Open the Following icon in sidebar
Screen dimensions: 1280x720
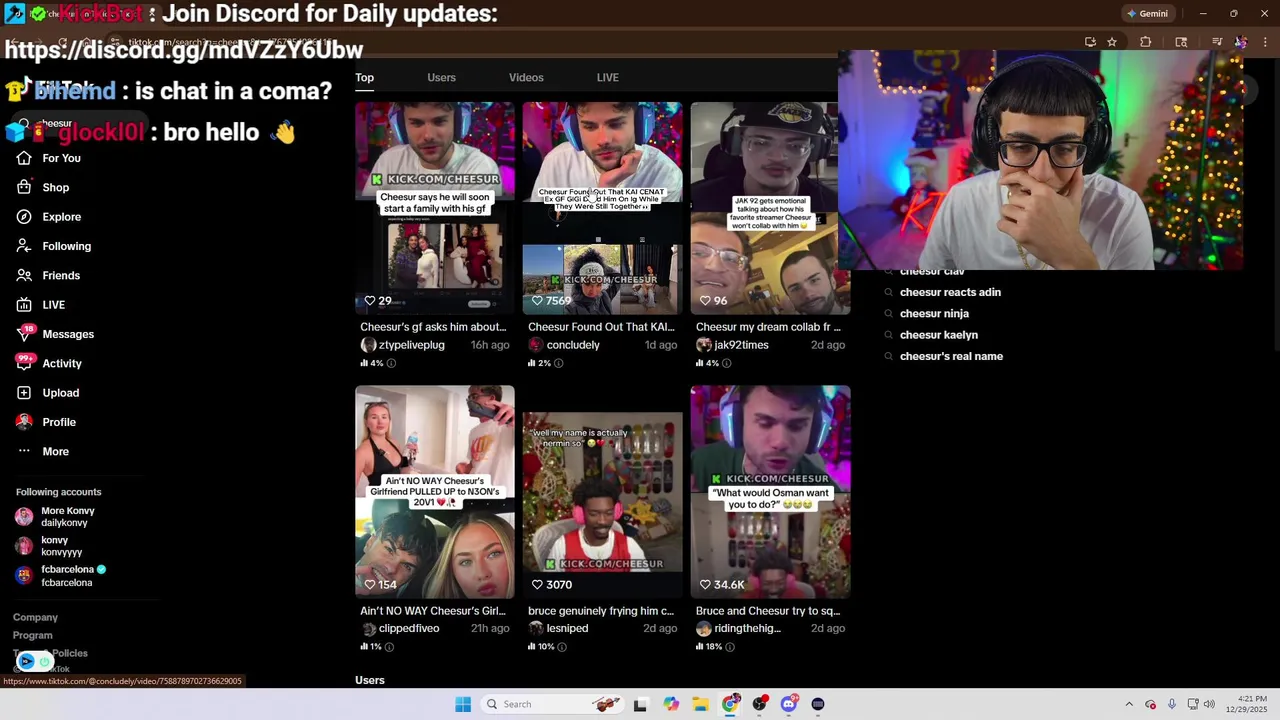pyautogui.click(x=24, y=246)
